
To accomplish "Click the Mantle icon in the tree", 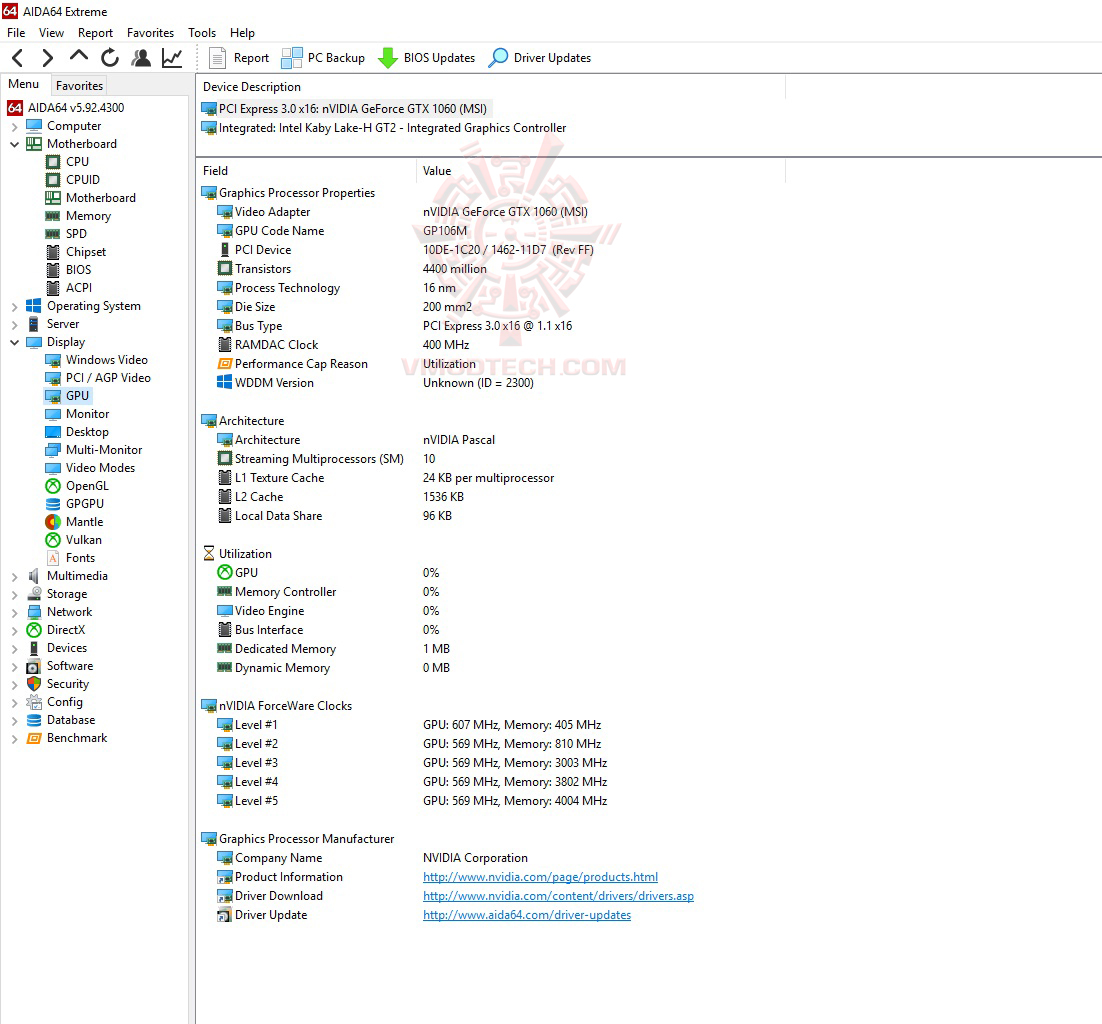I will click(x=53, y=522).
